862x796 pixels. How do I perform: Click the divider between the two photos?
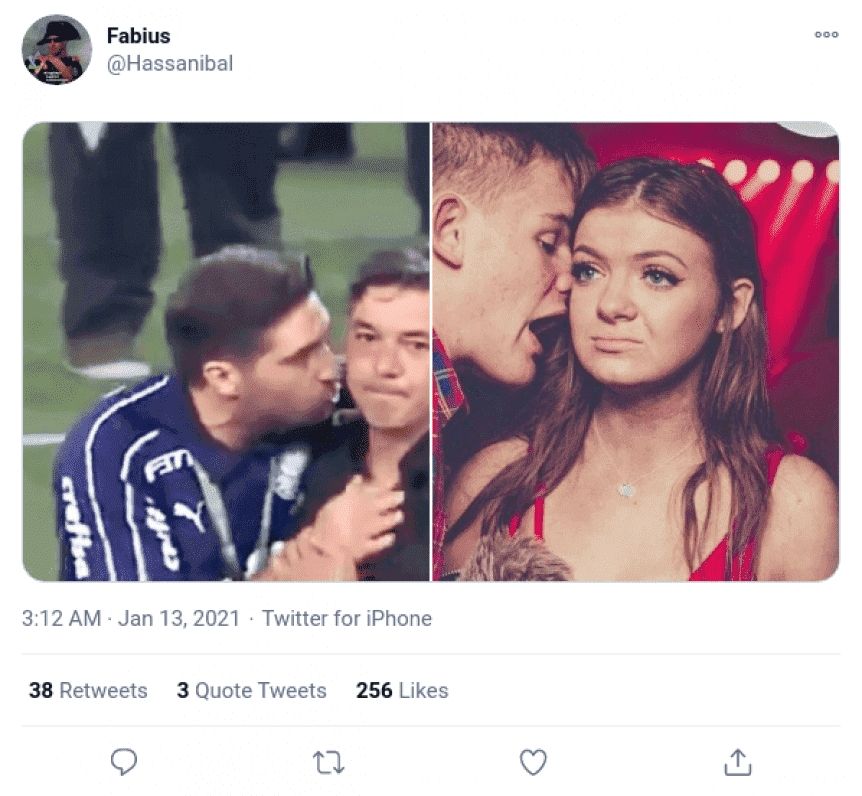tap(431, 351)
